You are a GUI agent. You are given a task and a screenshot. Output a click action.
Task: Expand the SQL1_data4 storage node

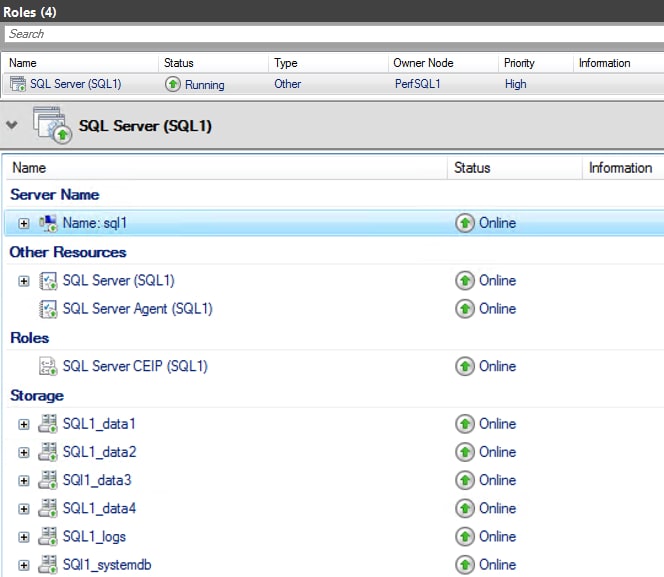coord(24,509)
